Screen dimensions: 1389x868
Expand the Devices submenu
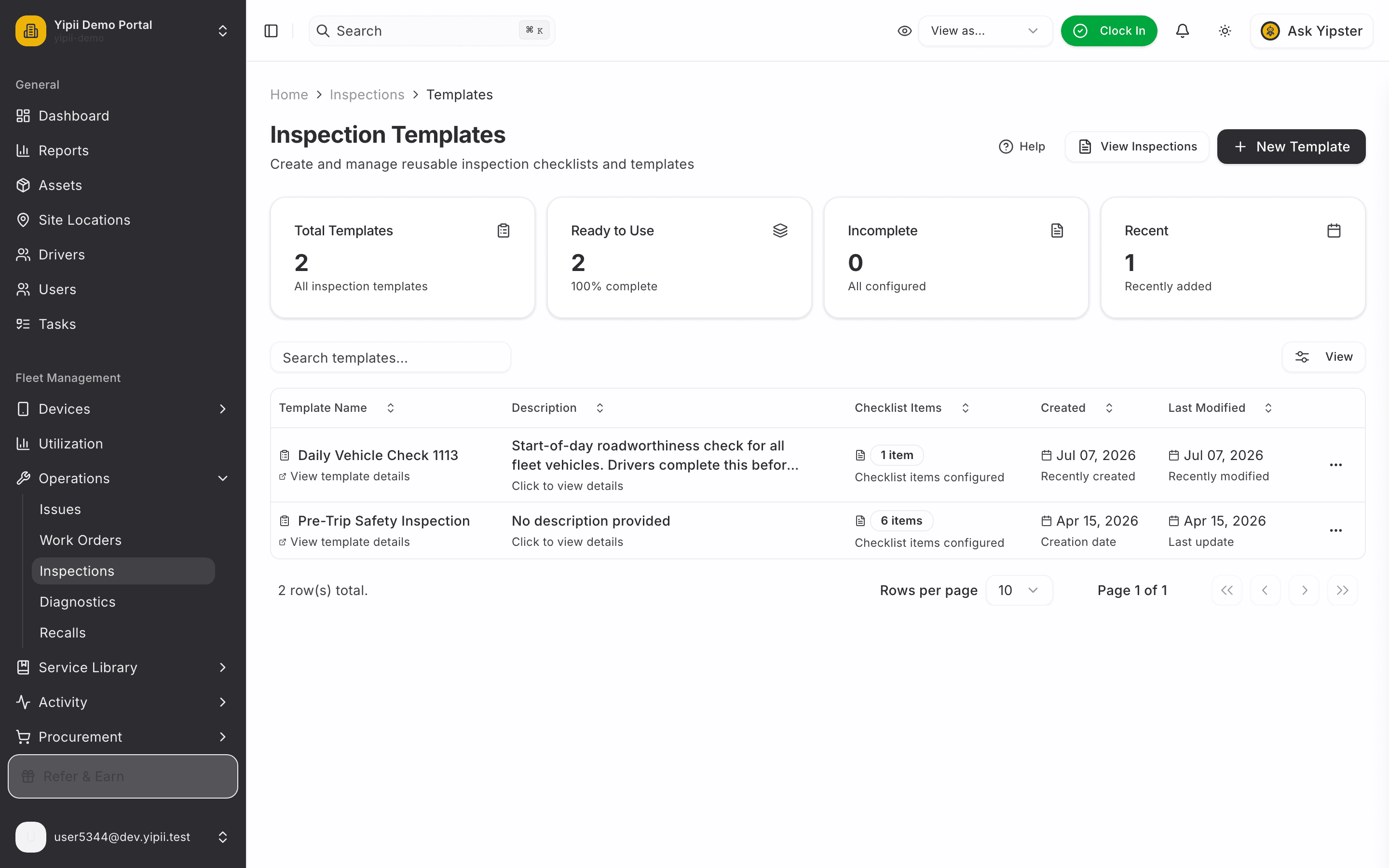coord(123,409)
